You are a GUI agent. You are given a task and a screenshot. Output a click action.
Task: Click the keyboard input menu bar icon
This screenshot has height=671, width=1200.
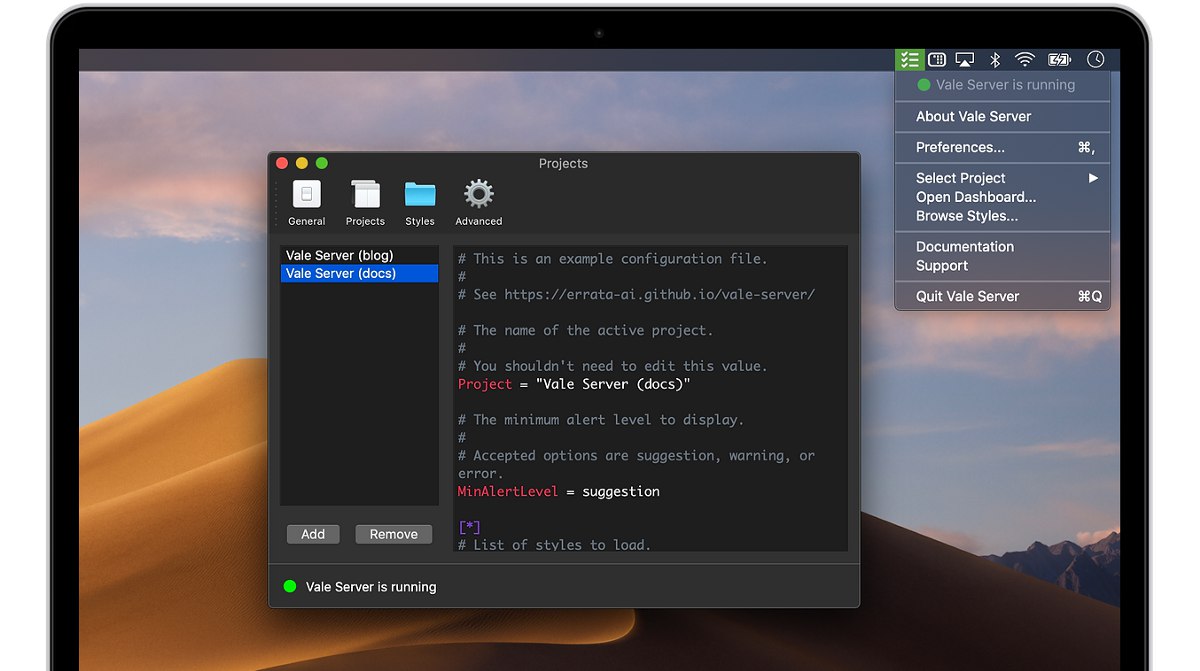937,60
